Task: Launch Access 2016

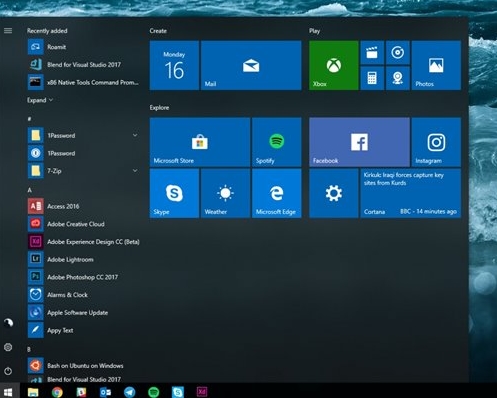Action: 83,206
